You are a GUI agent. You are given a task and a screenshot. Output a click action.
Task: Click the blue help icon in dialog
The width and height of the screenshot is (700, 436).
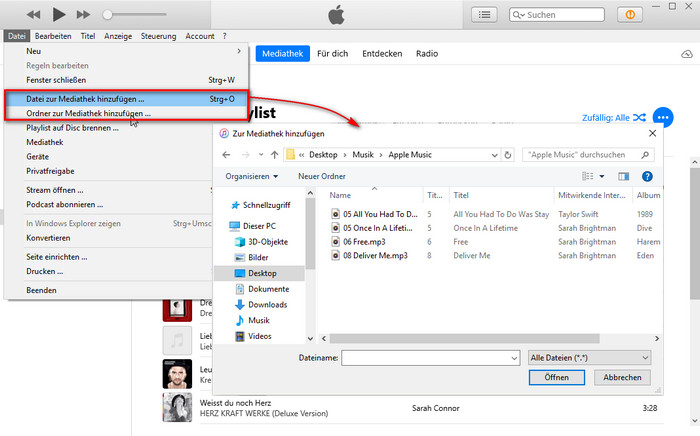(647, 177)
